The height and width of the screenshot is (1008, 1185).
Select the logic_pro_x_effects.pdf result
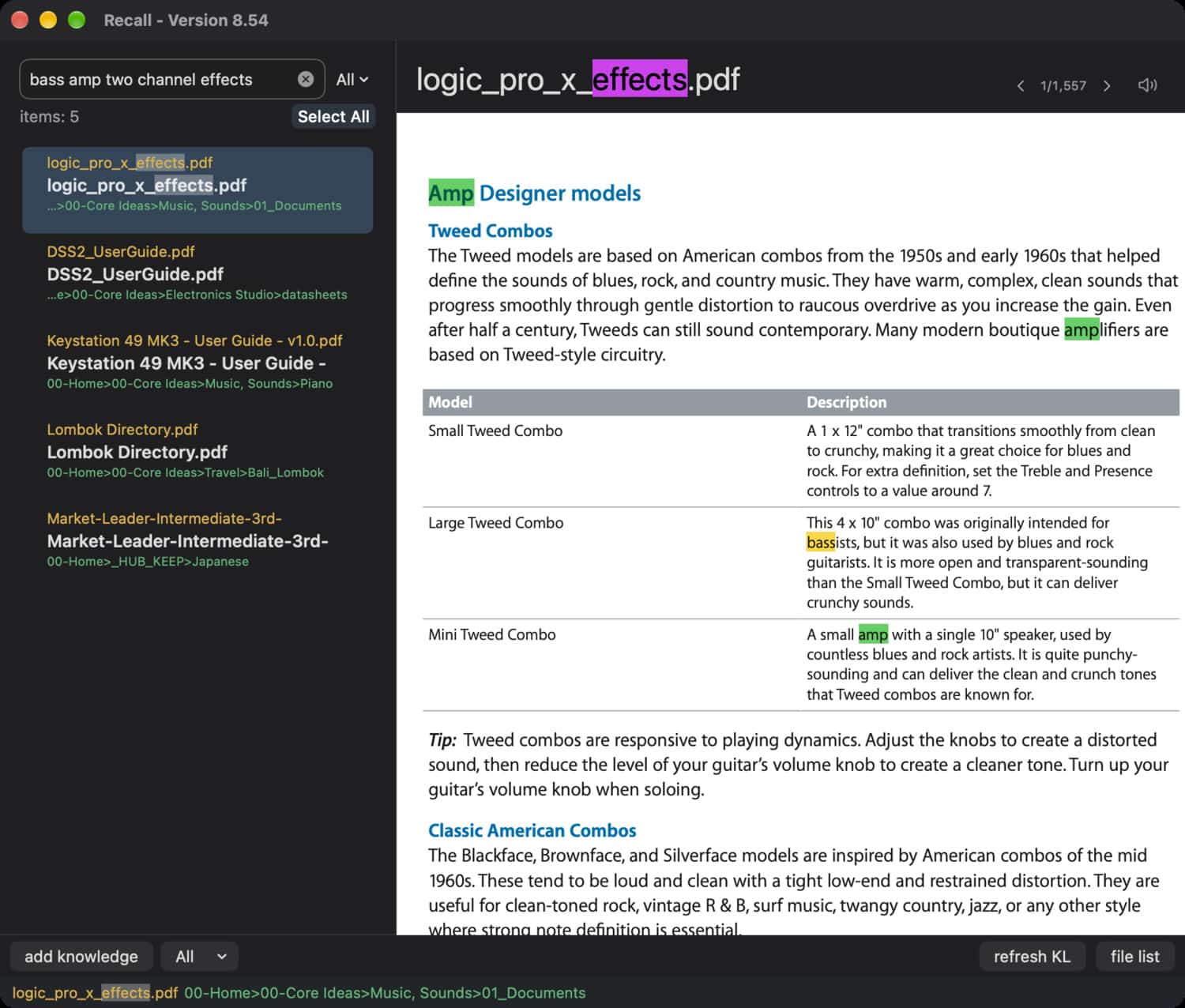[x=197, y=190]
